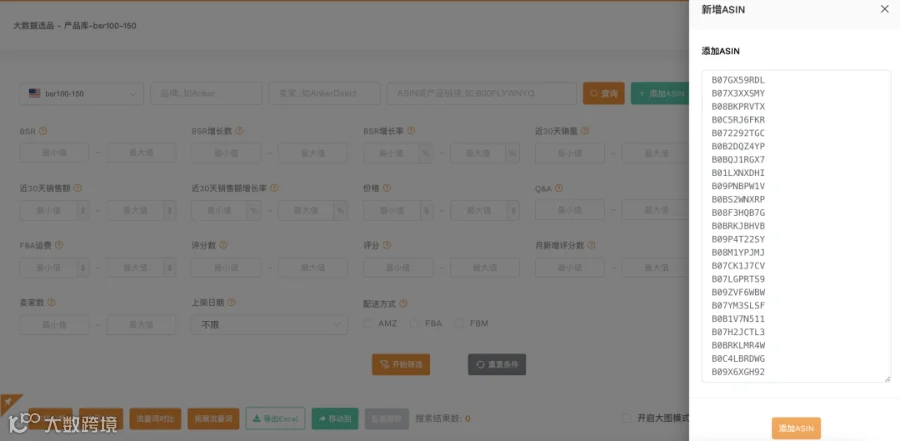Click the BSR 最大值 input
This screenshot has width=900, height=441.
coord(141,153)
